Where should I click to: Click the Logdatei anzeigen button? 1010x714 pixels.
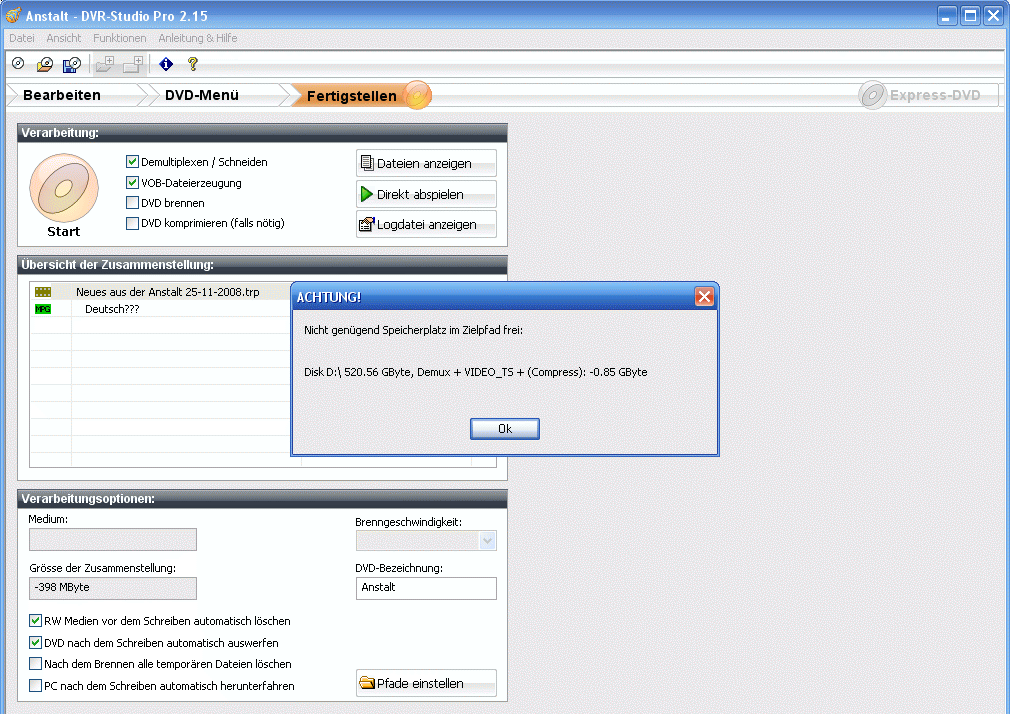(426, 225)
